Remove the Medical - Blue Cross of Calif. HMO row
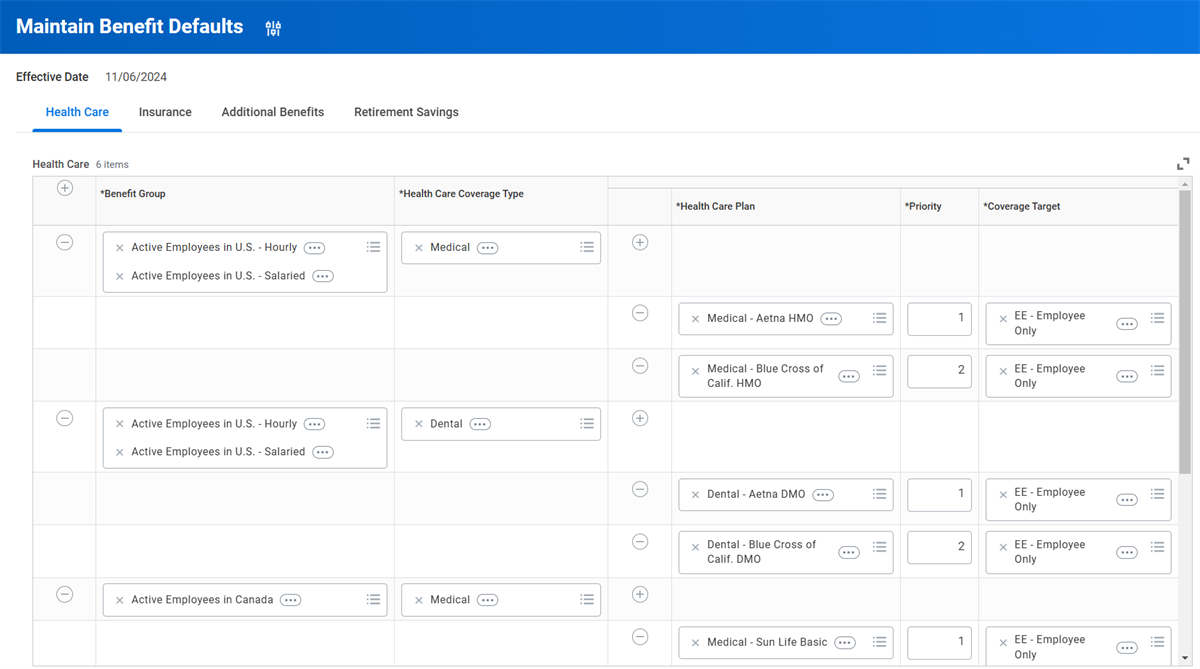The image size is (1200, 669). click(x=640, y=365)
